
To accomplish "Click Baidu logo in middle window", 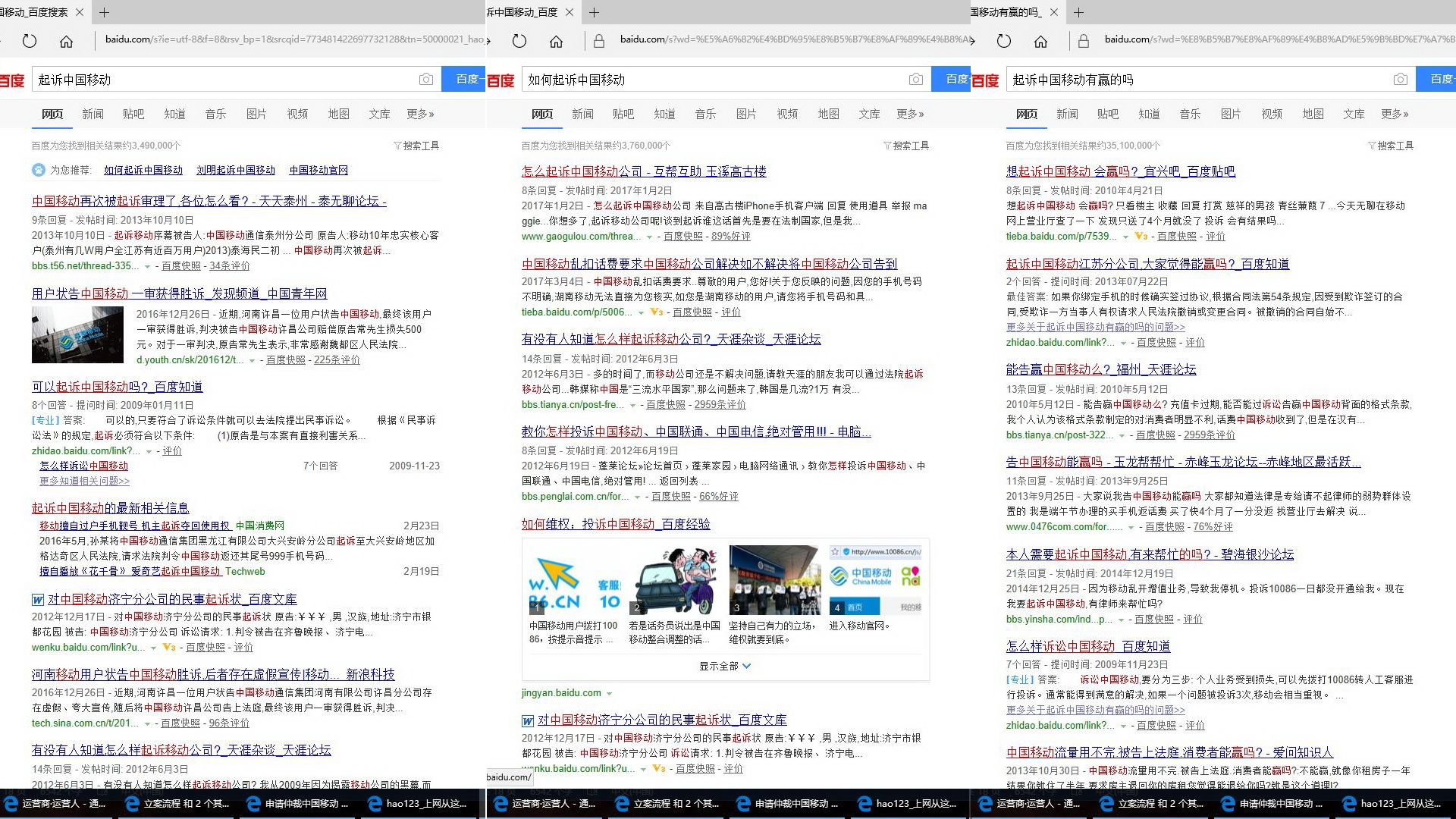I will point(500,80).
